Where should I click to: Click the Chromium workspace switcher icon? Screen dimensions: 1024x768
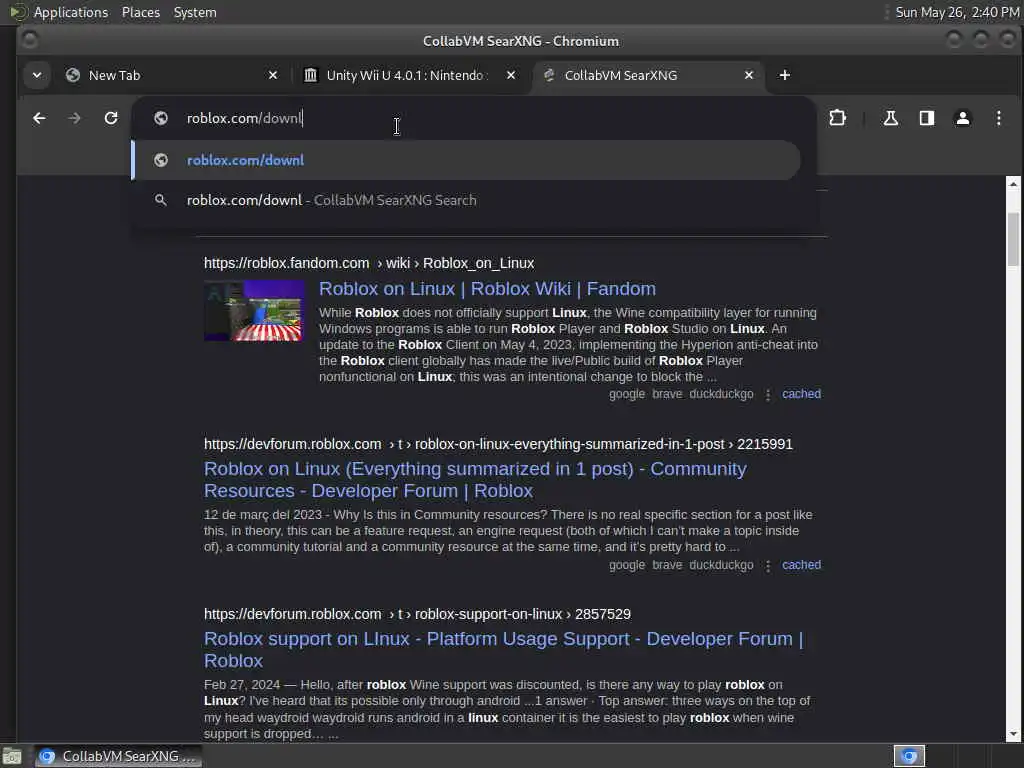point(909,756)
